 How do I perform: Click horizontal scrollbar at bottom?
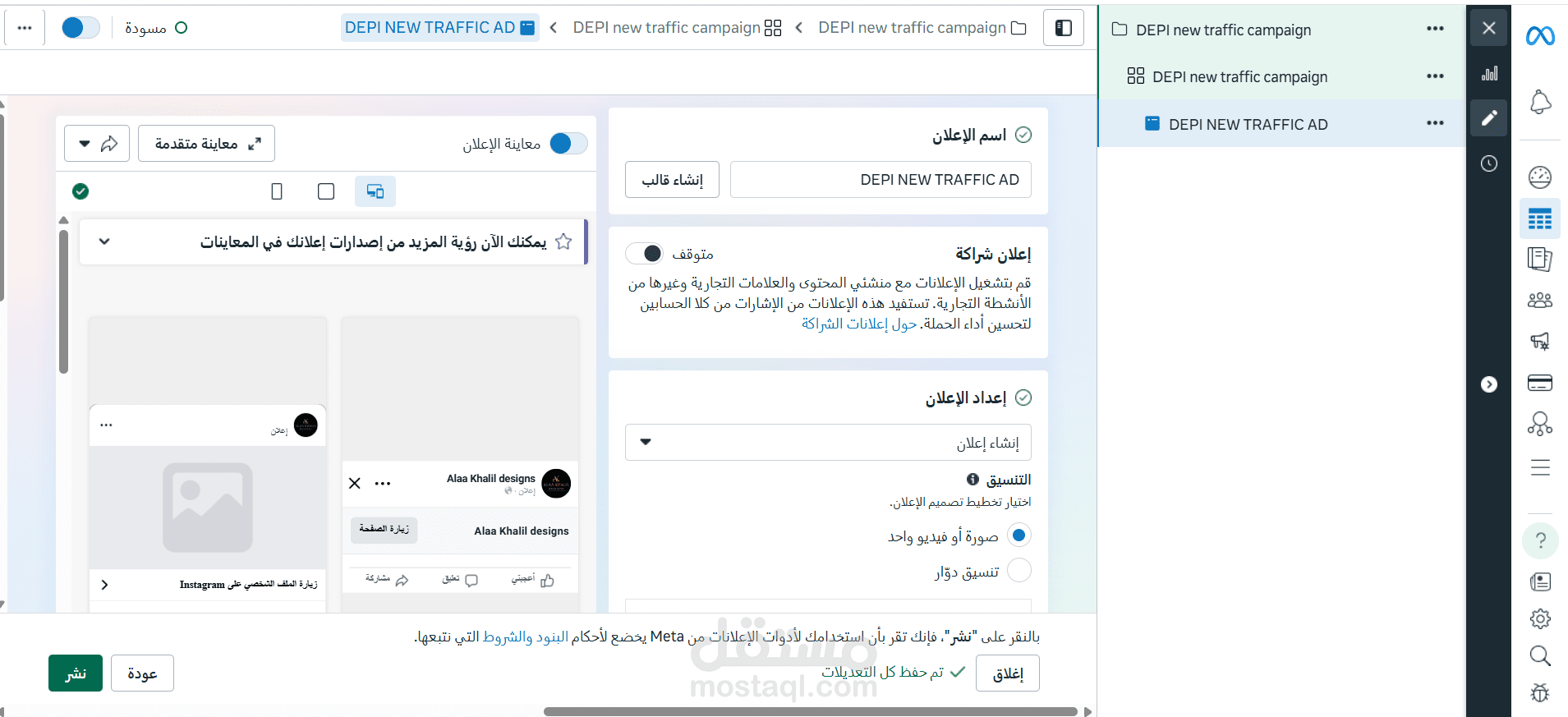click(810, 711)
